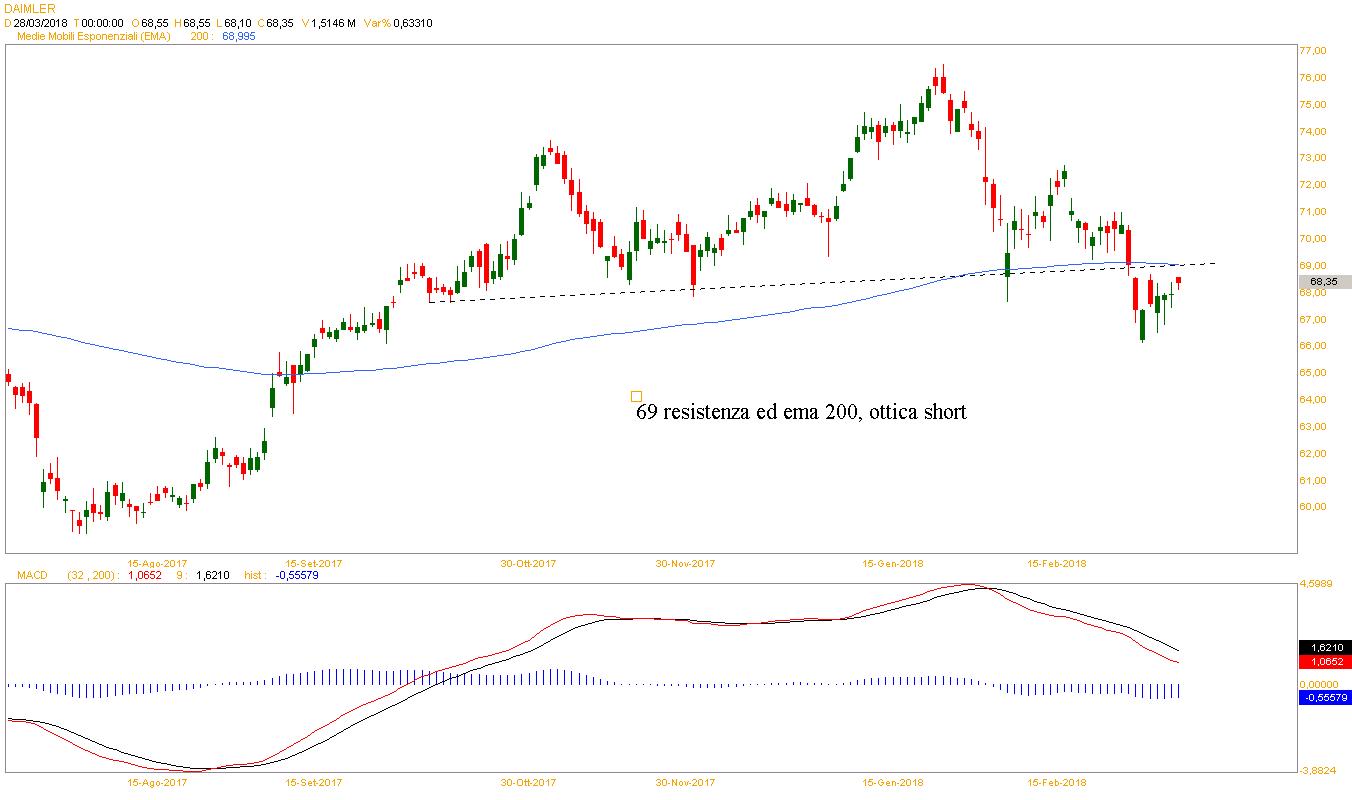The height and width of the screenshot is (800, 1352).
Task: Click the 65,00 price axis label
Action: pos(1312,373)
